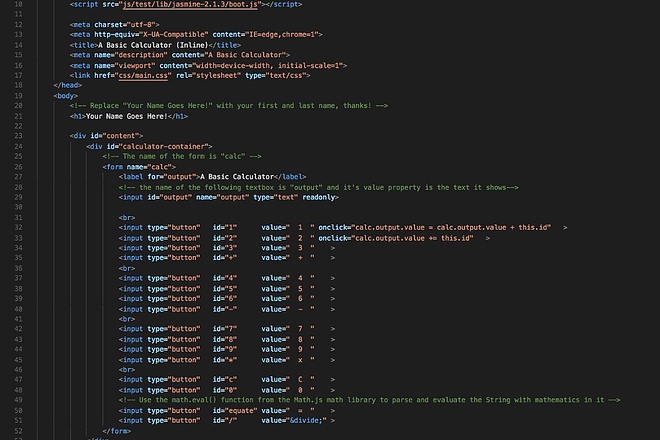
Task: Click the input with id="*"
Action: coord(226,360)
